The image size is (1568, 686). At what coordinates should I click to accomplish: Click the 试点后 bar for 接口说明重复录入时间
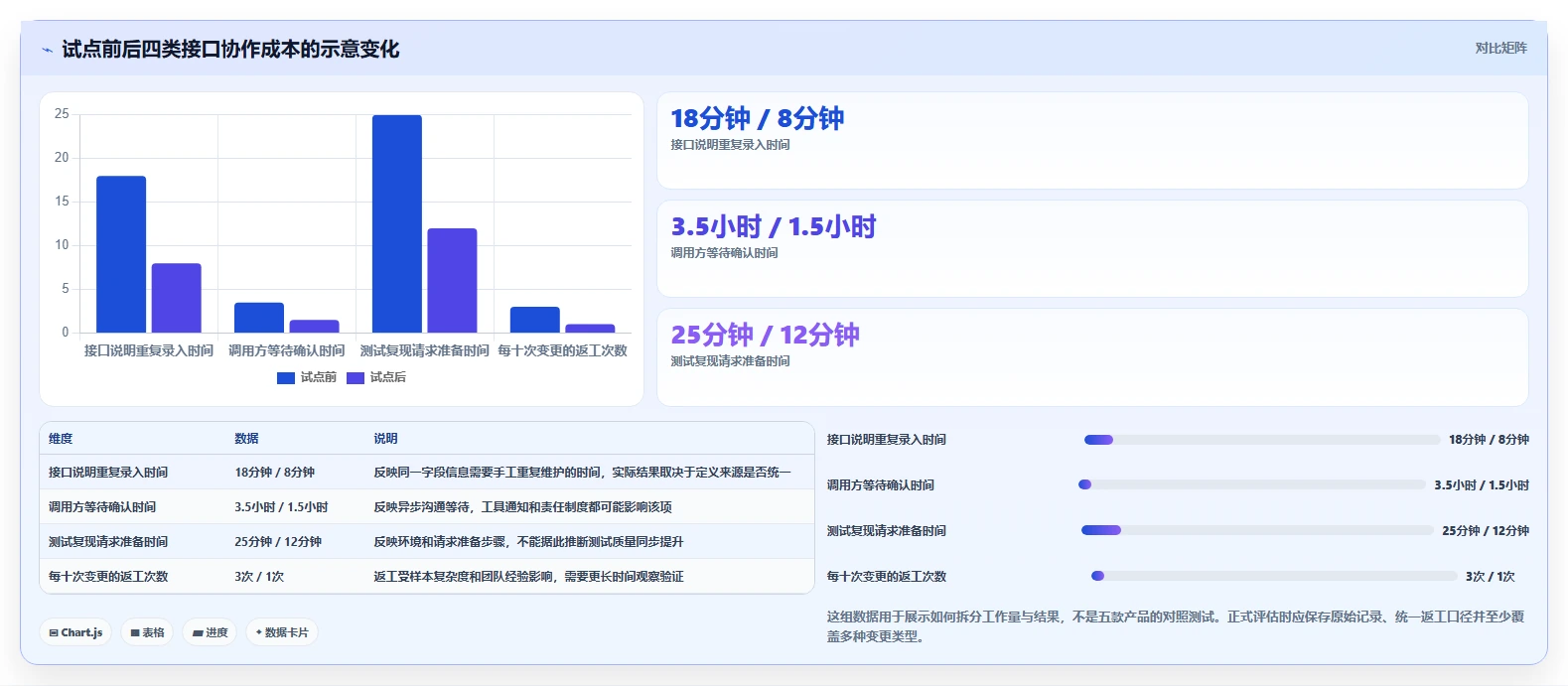point(176,298)
